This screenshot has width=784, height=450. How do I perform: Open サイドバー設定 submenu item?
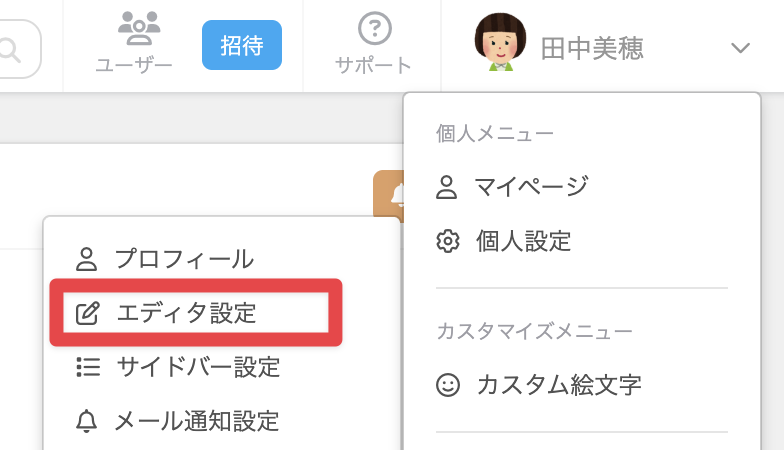(x=198, y=367)
